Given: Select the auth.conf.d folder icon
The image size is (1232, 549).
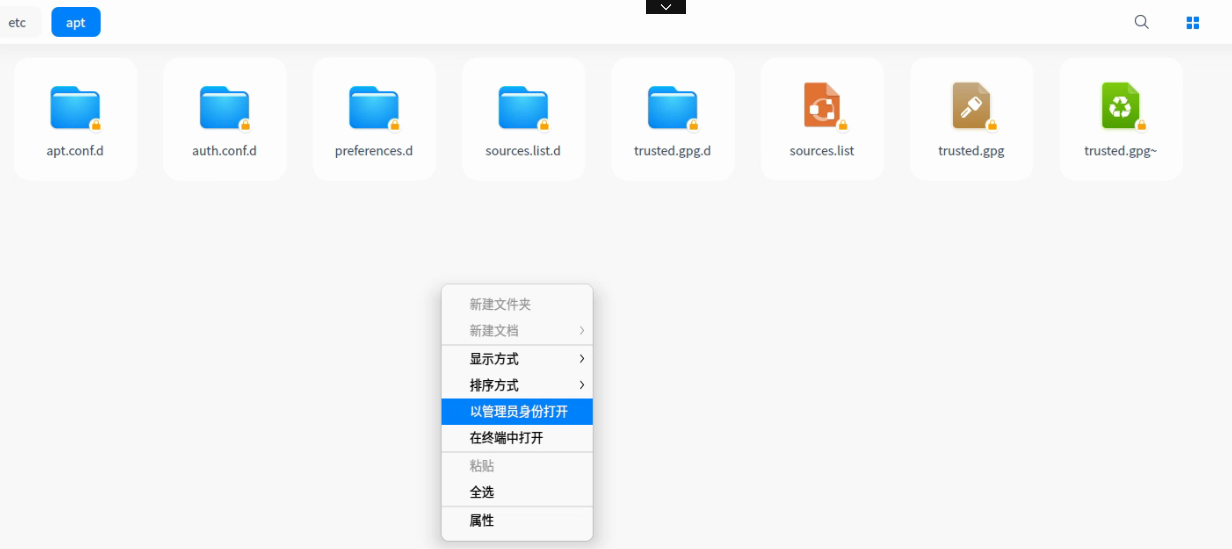Looking at the screenshot, I should click(224, 107).
